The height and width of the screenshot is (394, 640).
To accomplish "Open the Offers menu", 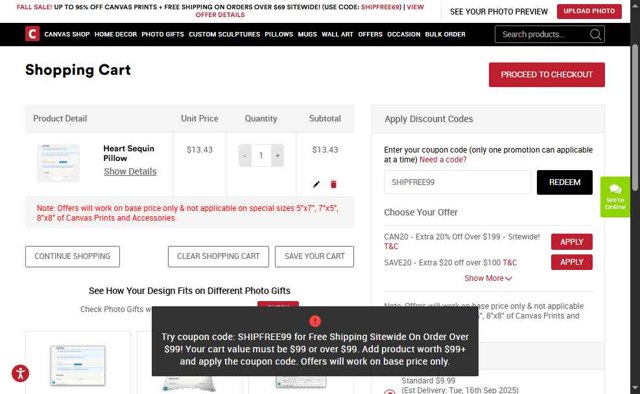I will (370, 34).
